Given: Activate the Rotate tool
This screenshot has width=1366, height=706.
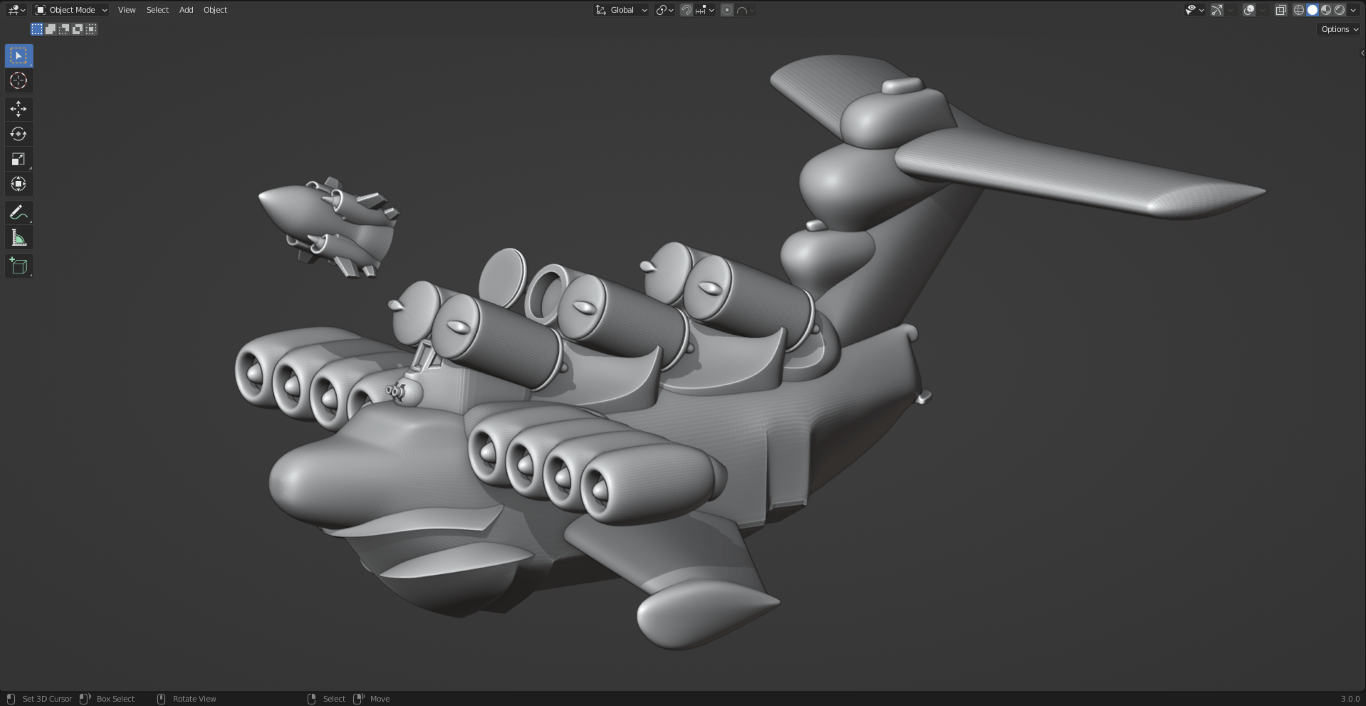Looking at the screenshot, I should pyautogui.click(x=18, y=134).
